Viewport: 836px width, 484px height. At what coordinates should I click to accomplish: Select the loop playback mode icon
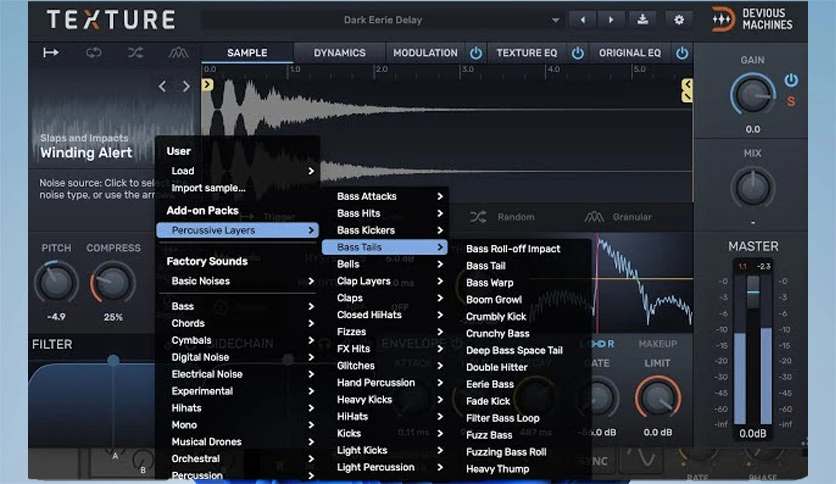[x=93, y=52]
